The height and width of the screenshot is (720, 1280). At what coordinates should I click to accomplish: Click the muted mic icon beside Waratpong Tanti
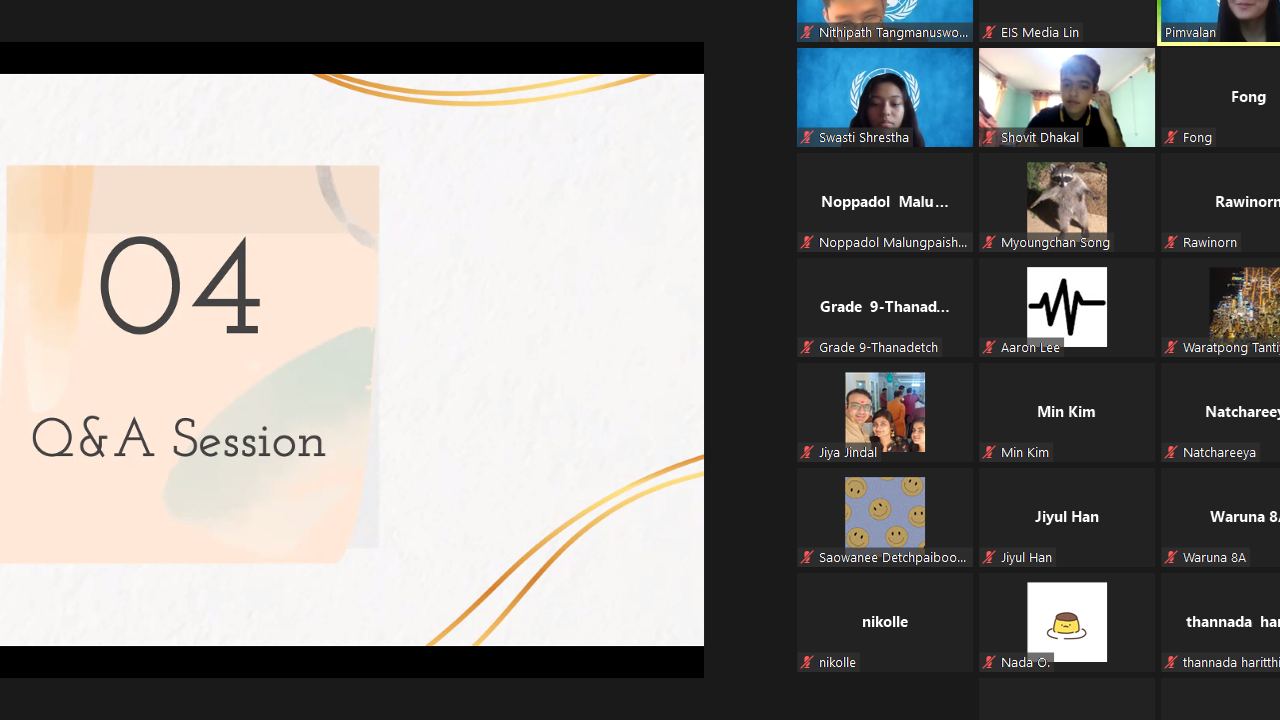pos(1171,348)
